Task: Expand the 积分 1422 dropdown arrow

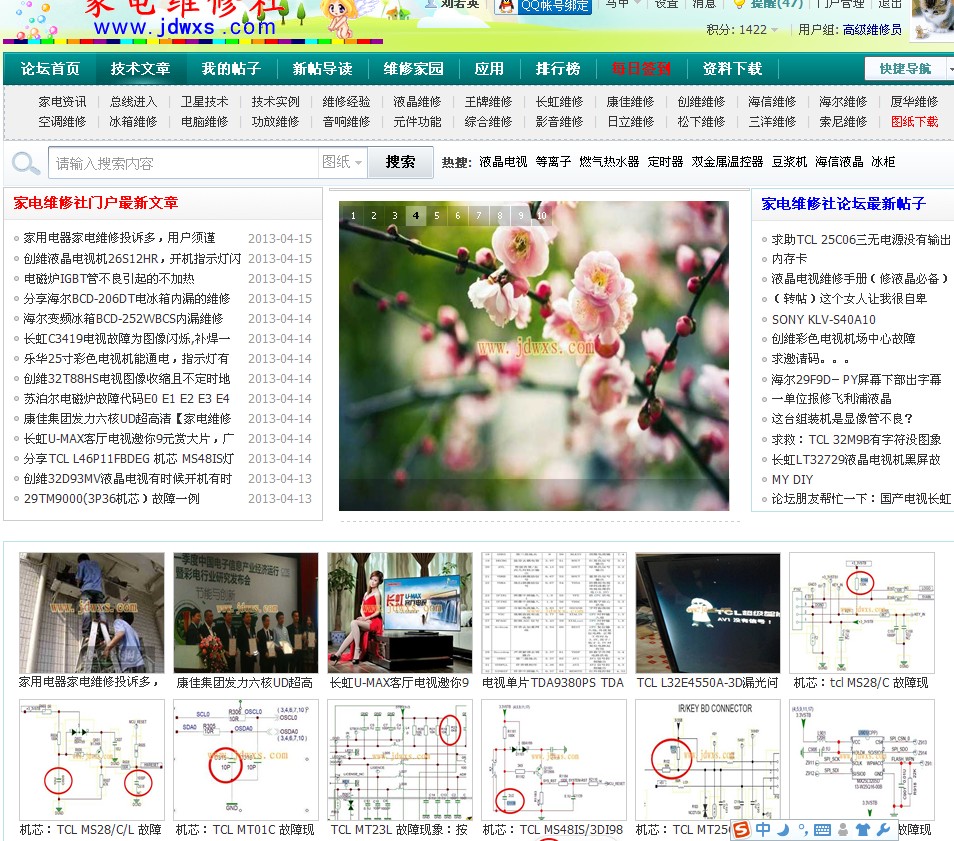Action: [775, 30]
